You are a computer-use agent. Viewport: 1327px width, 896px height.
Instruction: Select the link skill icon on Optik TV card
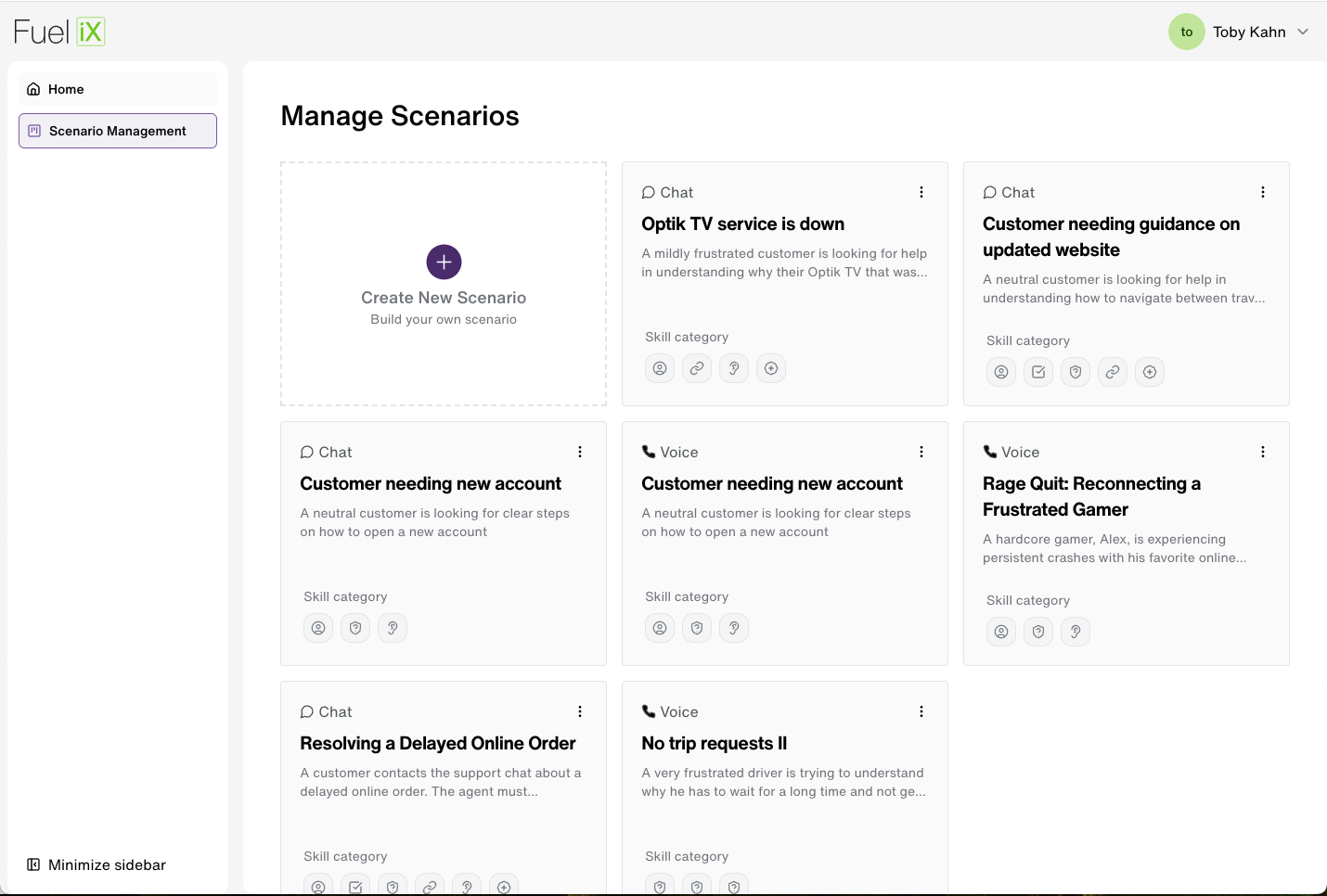pyautogui.click(x=697, y=368)
